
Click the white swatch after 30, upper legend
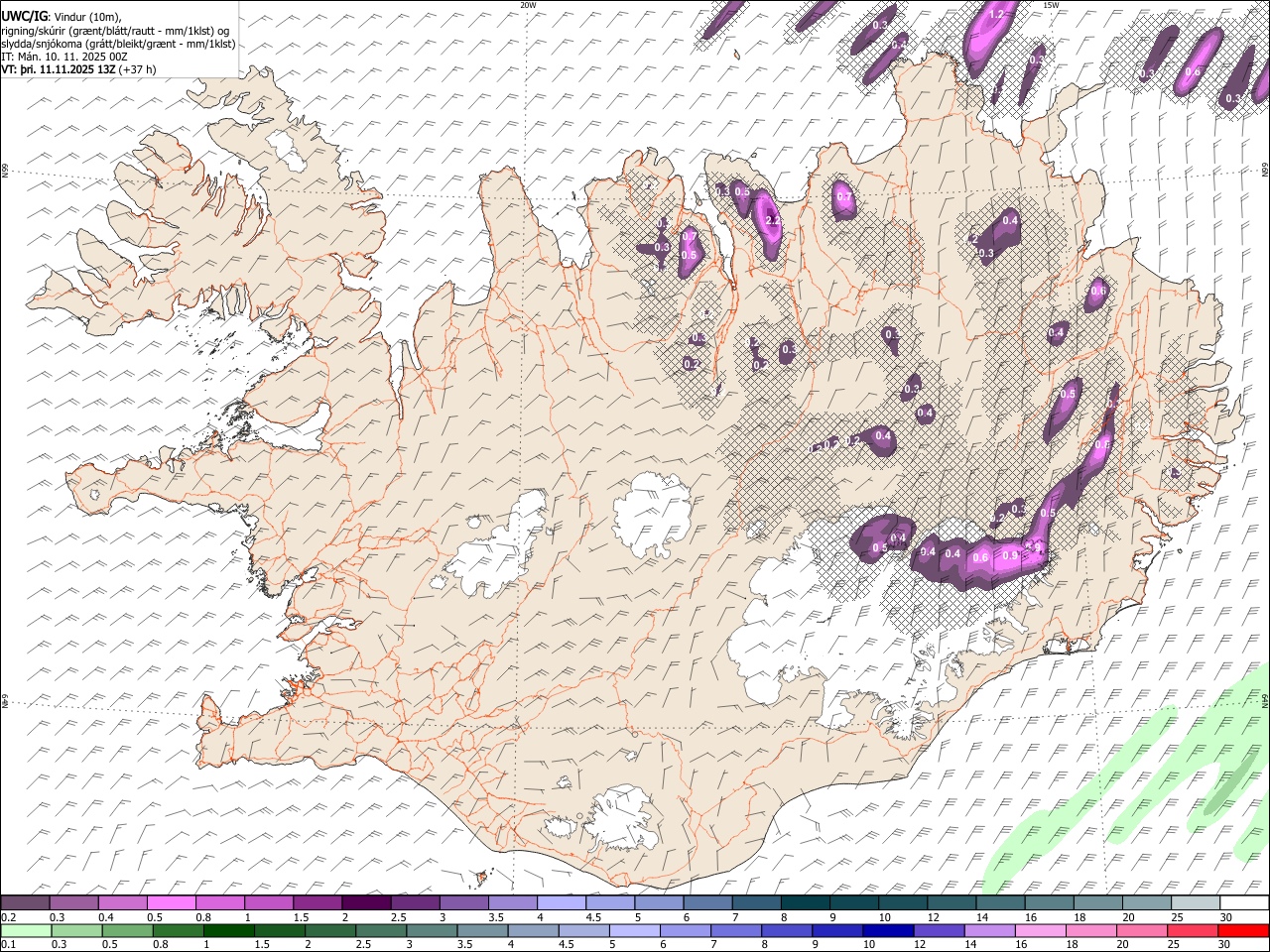(1243, 902)
